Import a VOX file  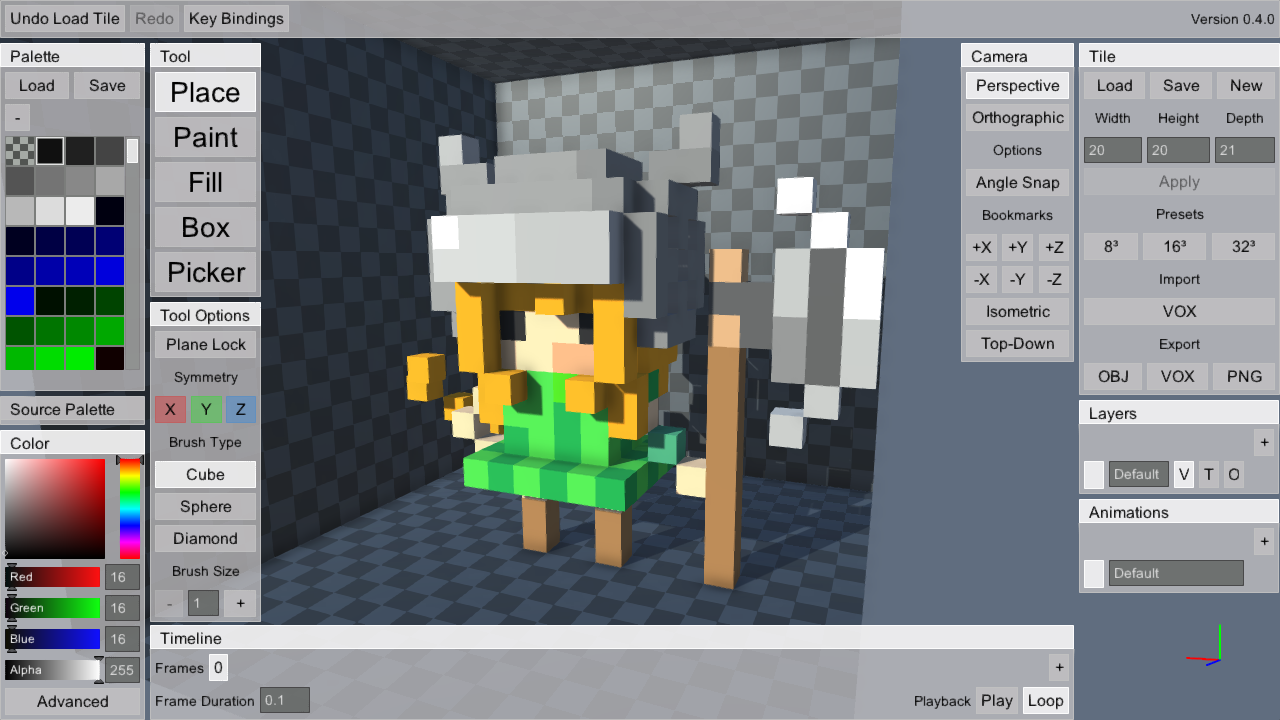(x=1179, y=311)
